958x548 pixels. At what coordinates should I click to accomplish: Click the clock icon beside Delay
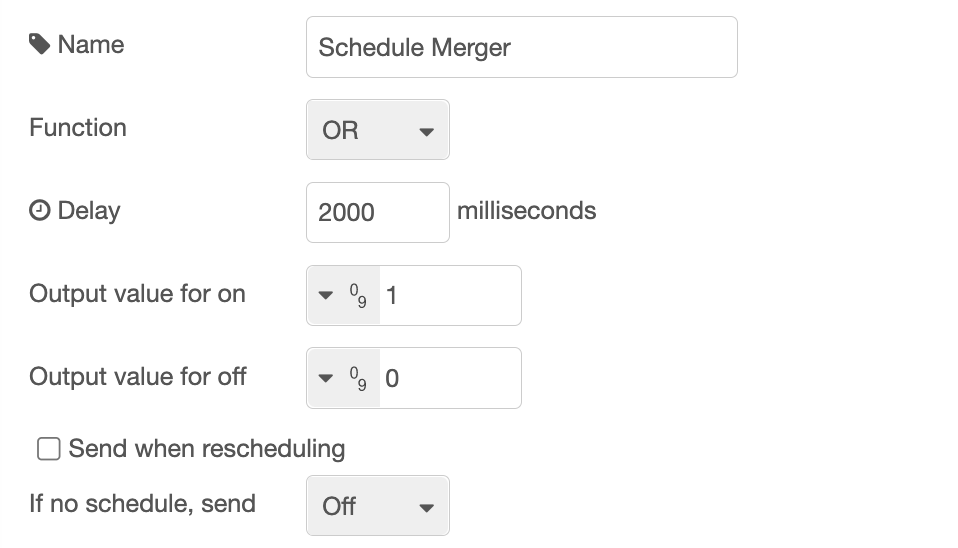40,211
